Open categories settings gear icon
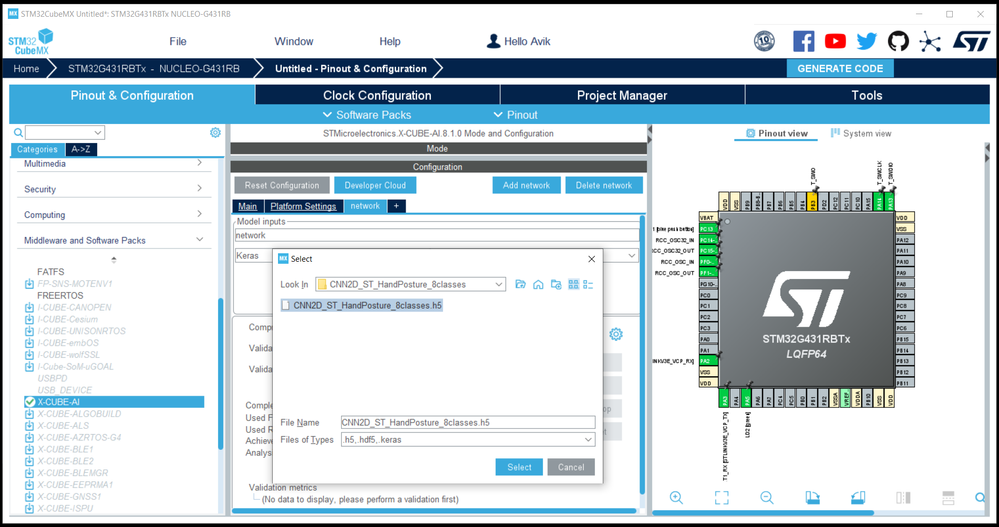999x527 pixels. pos(215,133)
